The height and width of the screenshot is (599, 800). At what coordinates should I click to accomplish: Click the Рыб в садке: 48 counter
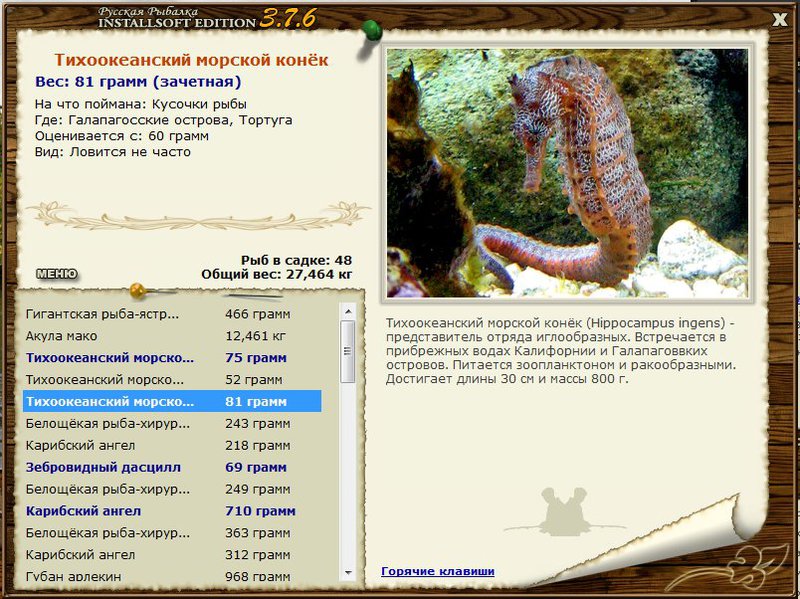click(x=296, y=260)
